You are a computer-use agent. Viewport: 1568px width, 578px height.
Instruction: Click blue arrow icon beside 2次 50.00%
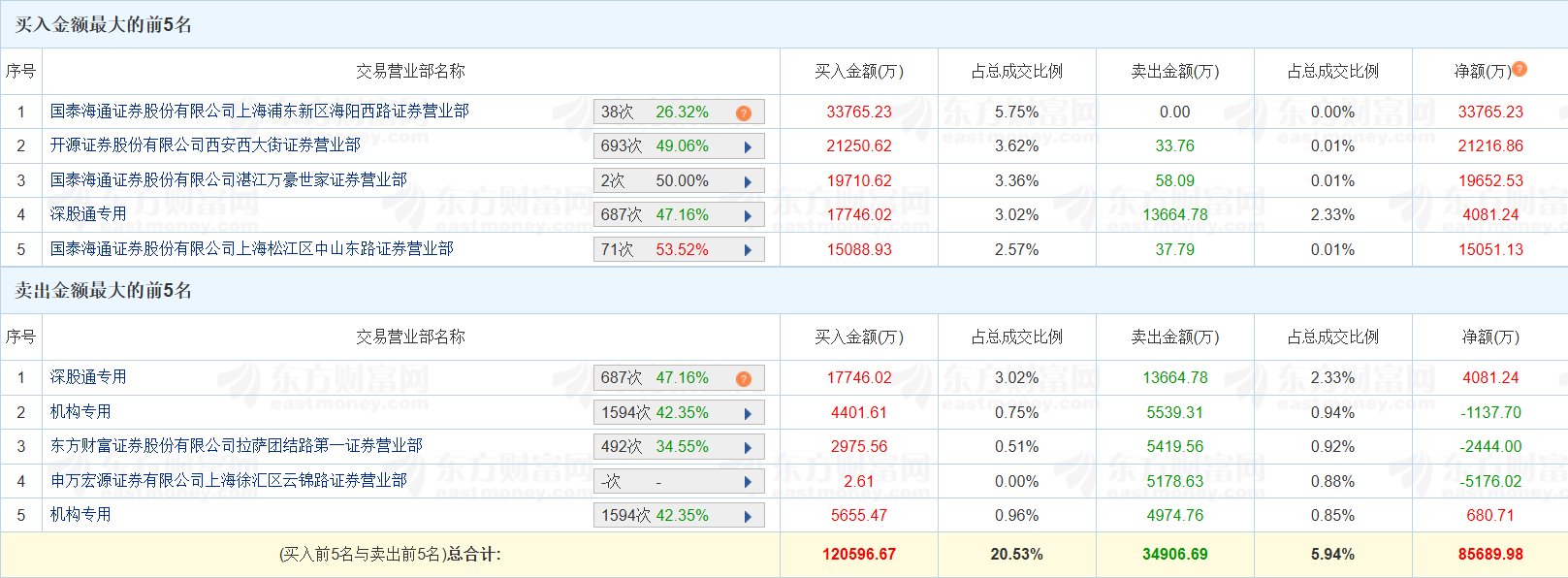(x=748, y=182)
